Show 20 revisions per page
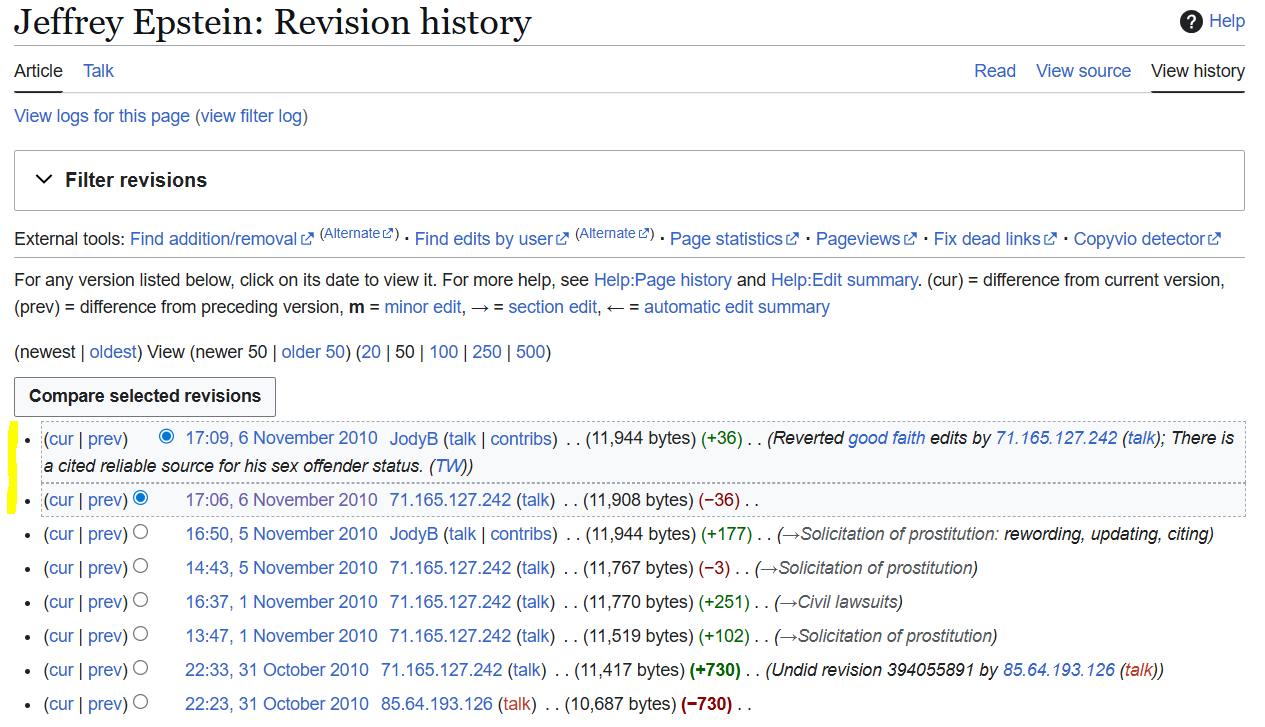Viewport: 1265px width, 727px height. click(x=371, y=352)
